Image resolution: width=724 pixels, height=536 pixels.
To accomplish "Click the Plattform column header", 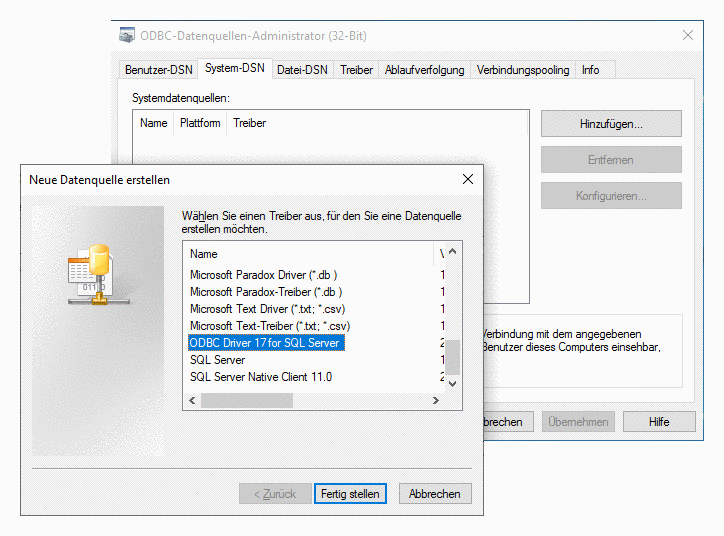I will 200,123.
